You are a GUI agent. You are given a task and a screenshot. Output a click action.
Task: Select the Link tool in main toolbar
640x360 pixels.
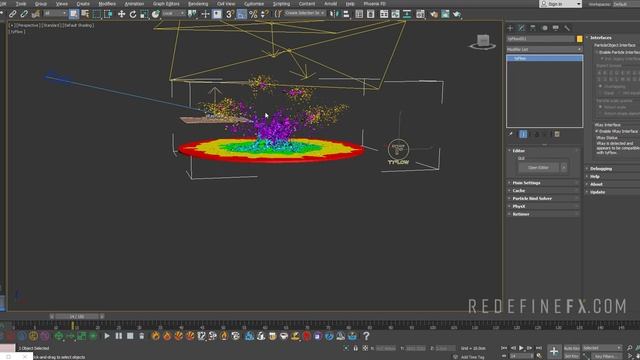[x=13, y=14]
